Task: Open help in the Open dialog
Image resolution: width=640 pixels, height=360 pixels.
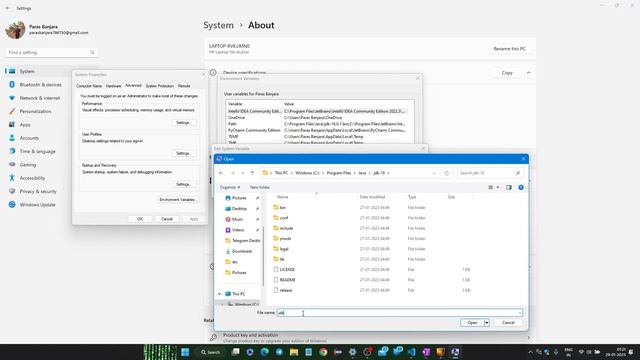Action: pyautogui.click(x=521, y=187)
